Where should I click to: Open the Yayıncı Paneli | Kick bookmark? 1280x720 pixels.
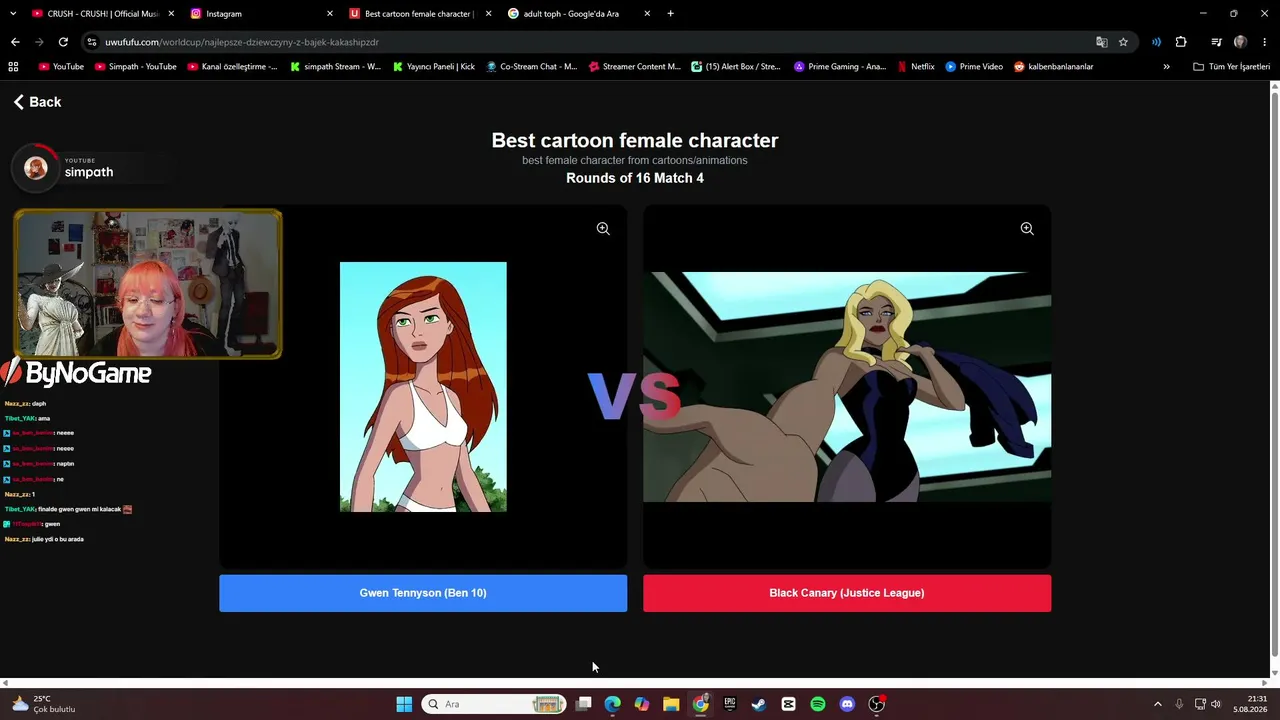[x=433, y=67]
